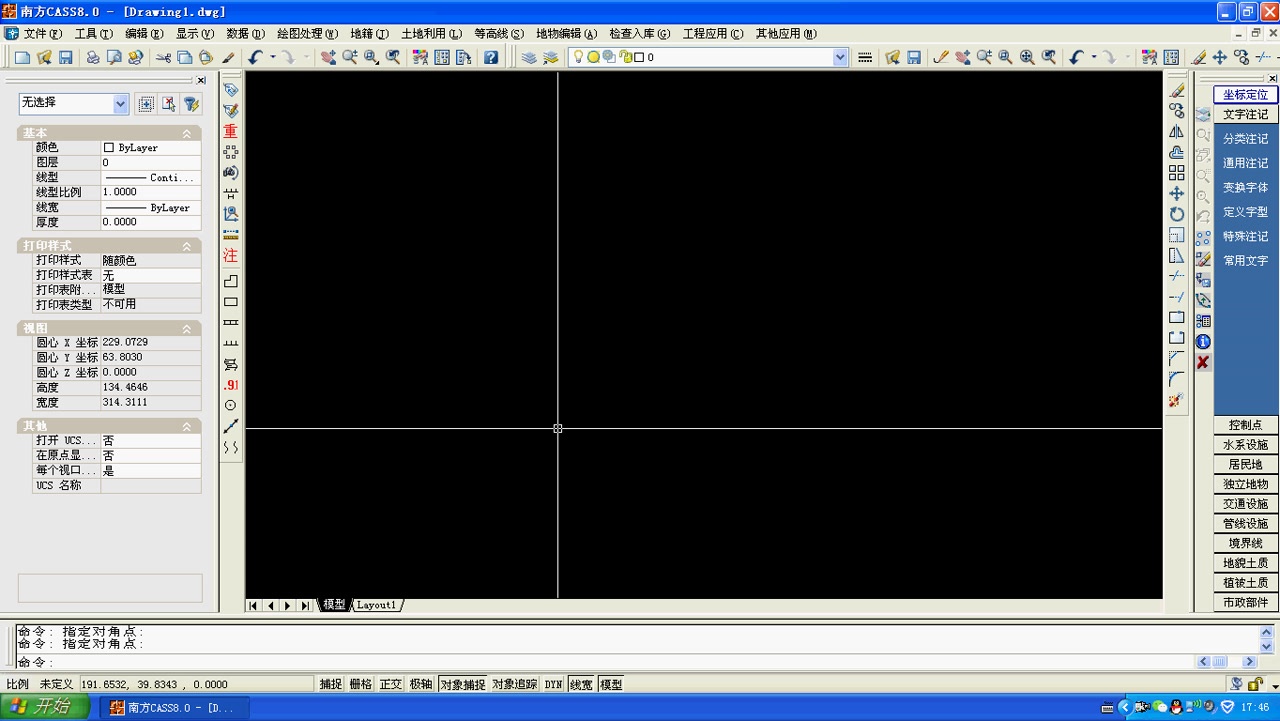Click the blue info icon
The image size is (1280, 721).
point(1203,342)
